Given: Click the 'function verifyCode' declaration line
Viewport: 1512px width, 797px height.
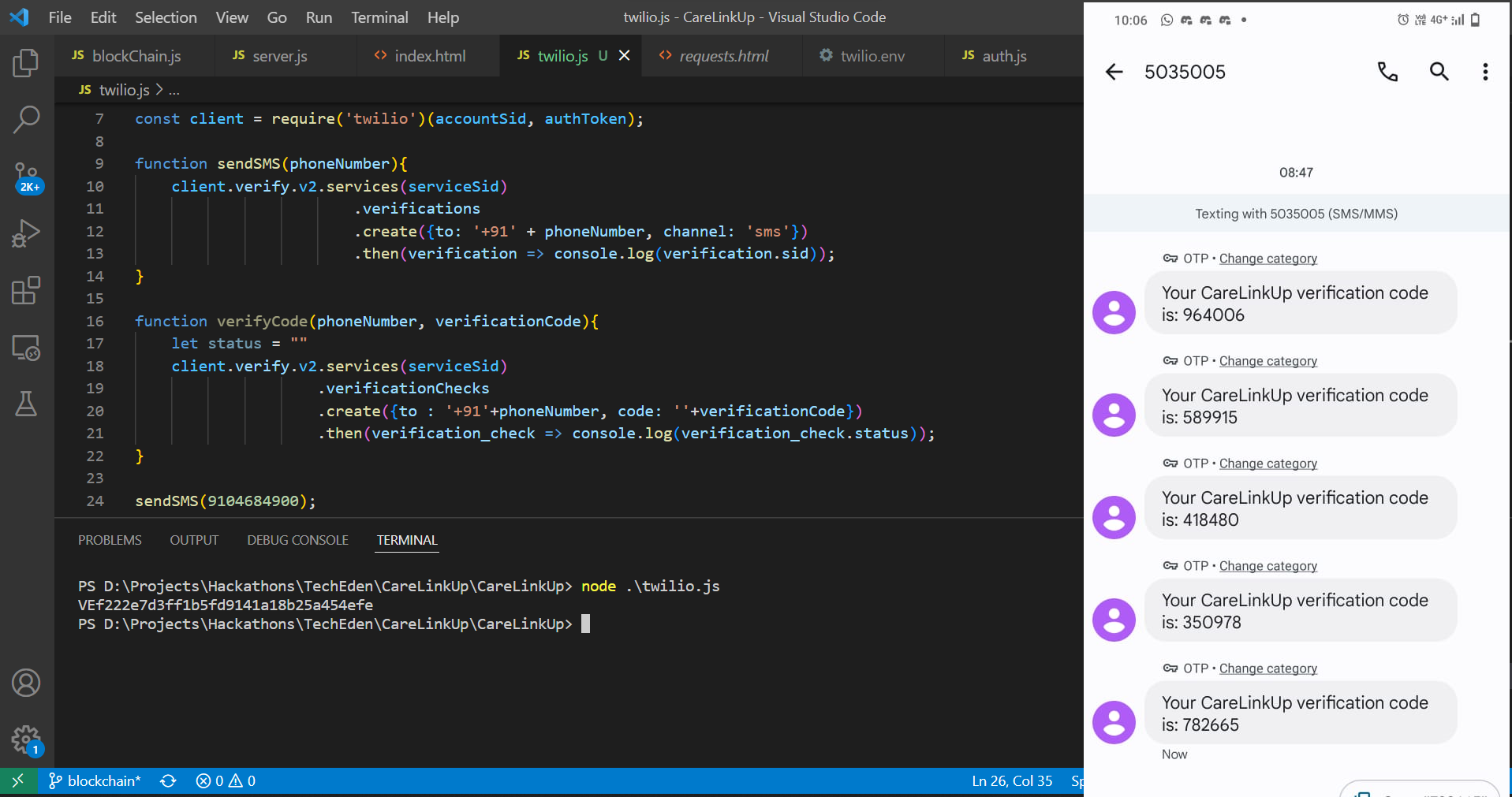Looking at the screenshot, I should (367, 322).
